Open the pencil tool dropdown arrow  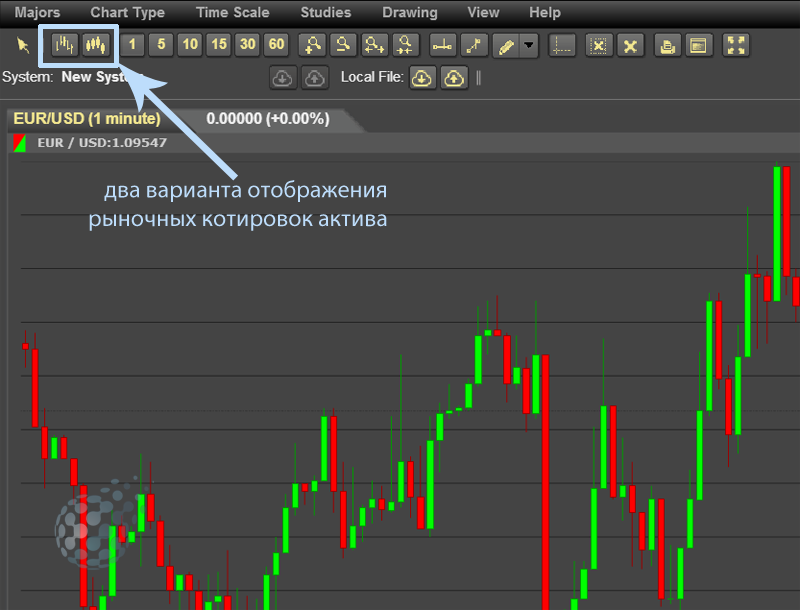click(x=529, y=46)
